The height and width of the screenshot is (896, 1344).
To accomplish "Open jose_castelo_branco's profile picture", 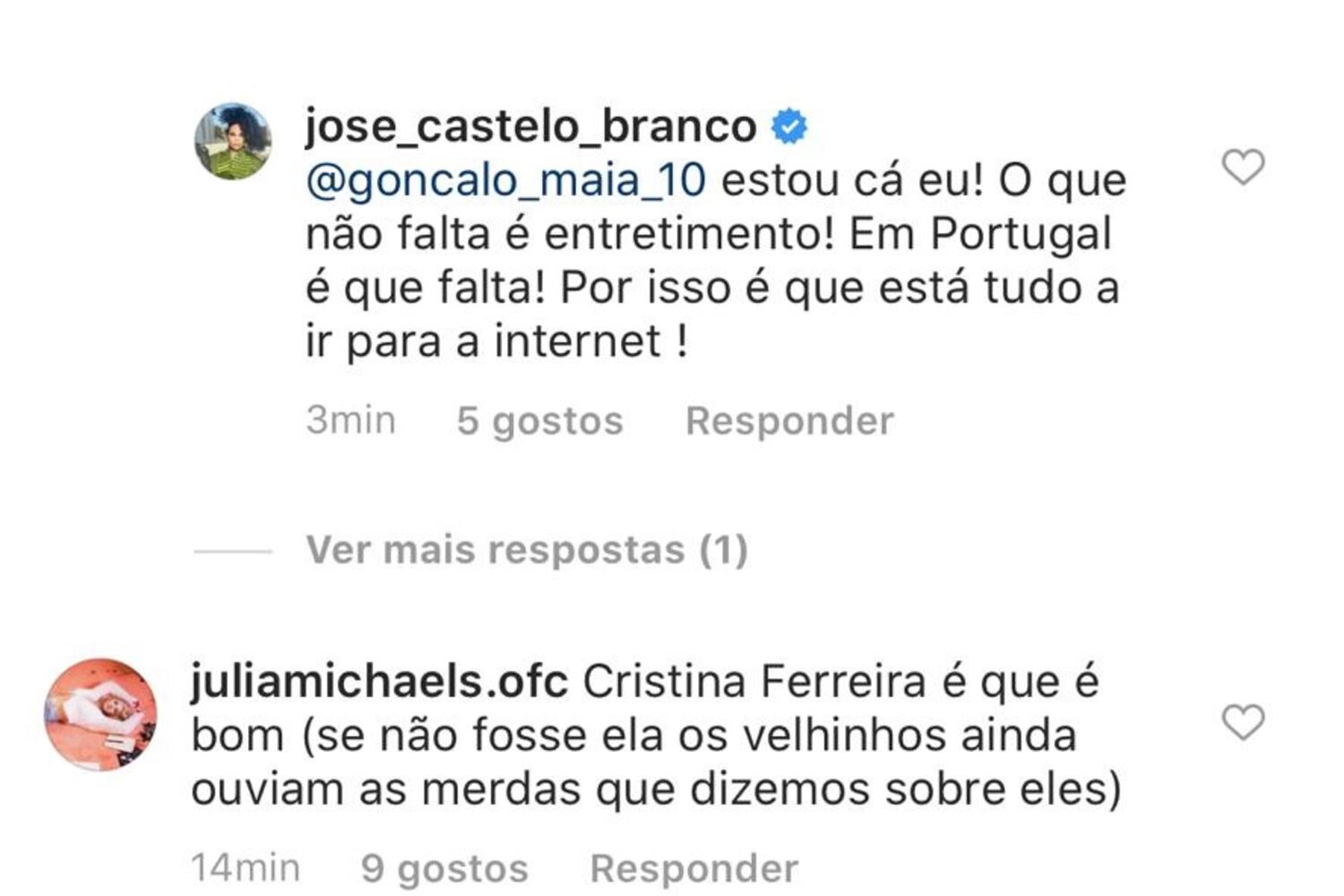I will (x=233, y=142).
